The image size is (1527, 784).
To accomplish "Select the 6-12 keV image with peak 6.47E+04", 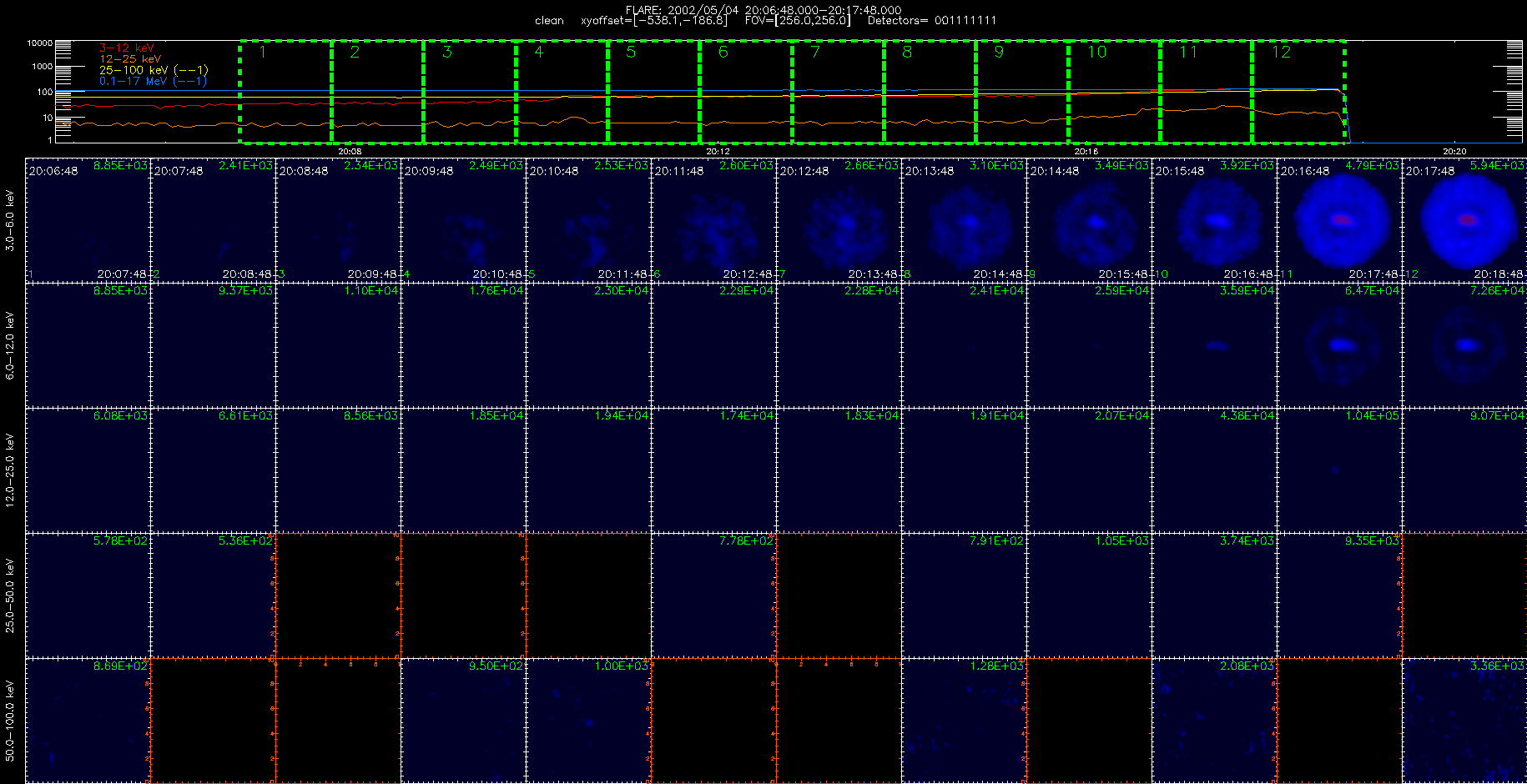I will pyautogui.click(x=1340, y=345).
